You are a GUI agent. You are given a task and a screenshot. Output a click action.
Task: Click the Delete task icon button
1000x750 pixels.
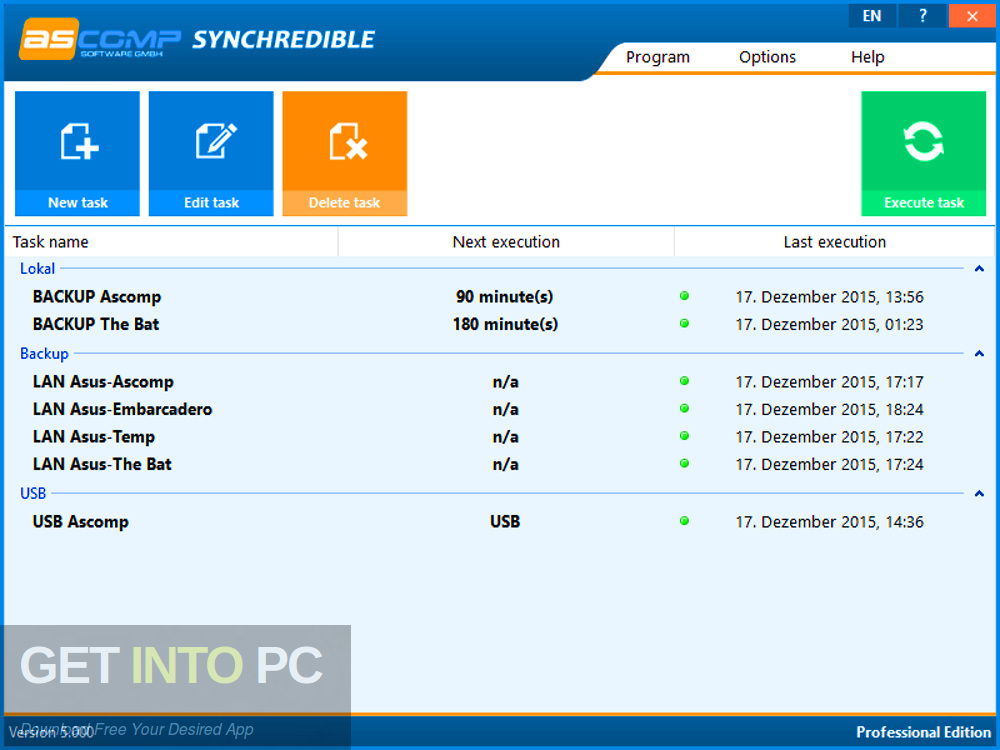344,153
